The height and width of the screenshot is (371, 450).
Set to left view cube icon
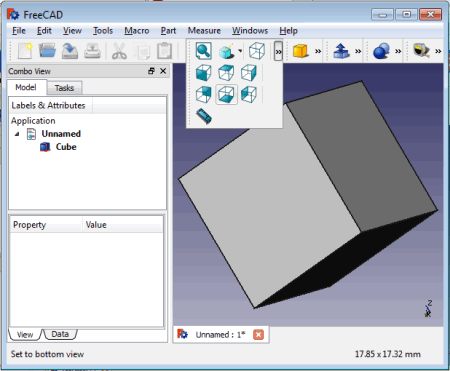click(x=249, y=94)
